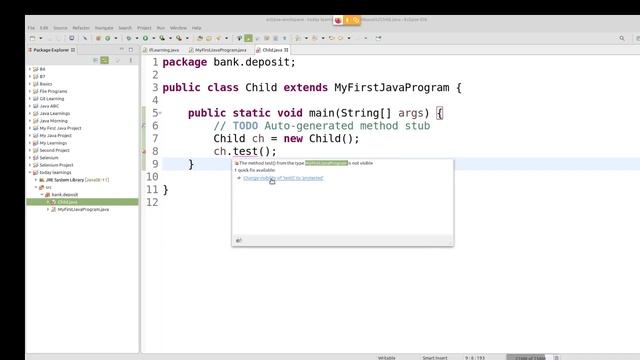Expand the File Programs project
The image size is (640, 360).
click(x=30, y=91)
